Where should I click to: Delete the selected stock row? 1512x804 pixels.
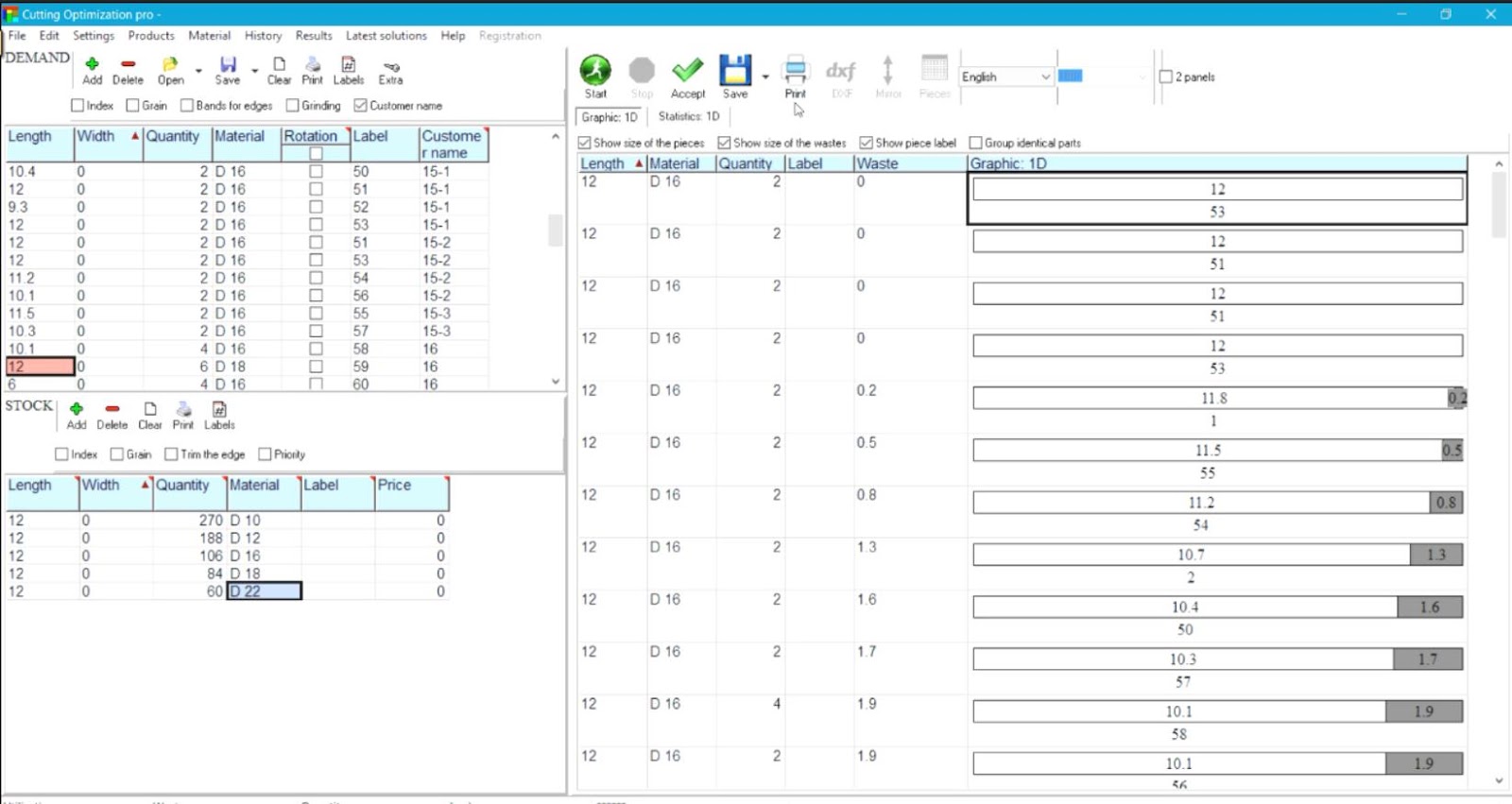pyautogui.click(x=112, y=416)
